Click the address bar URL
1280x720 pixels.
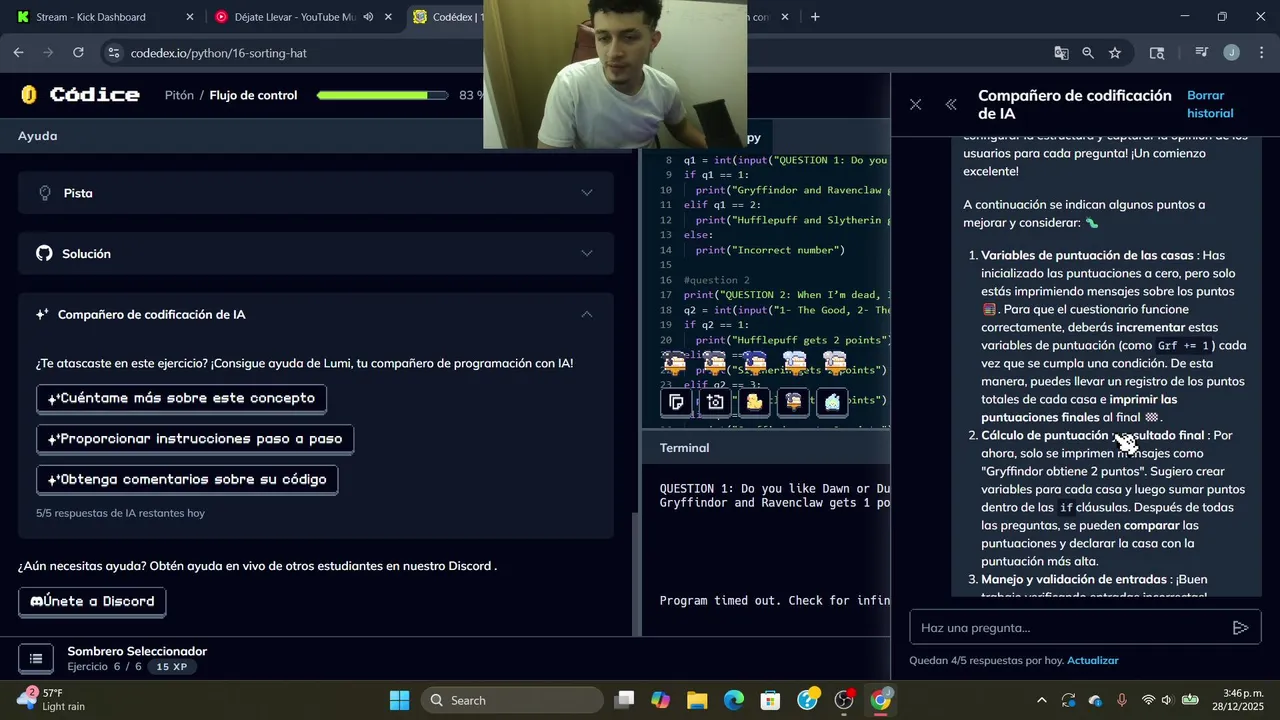coord(218,53)
